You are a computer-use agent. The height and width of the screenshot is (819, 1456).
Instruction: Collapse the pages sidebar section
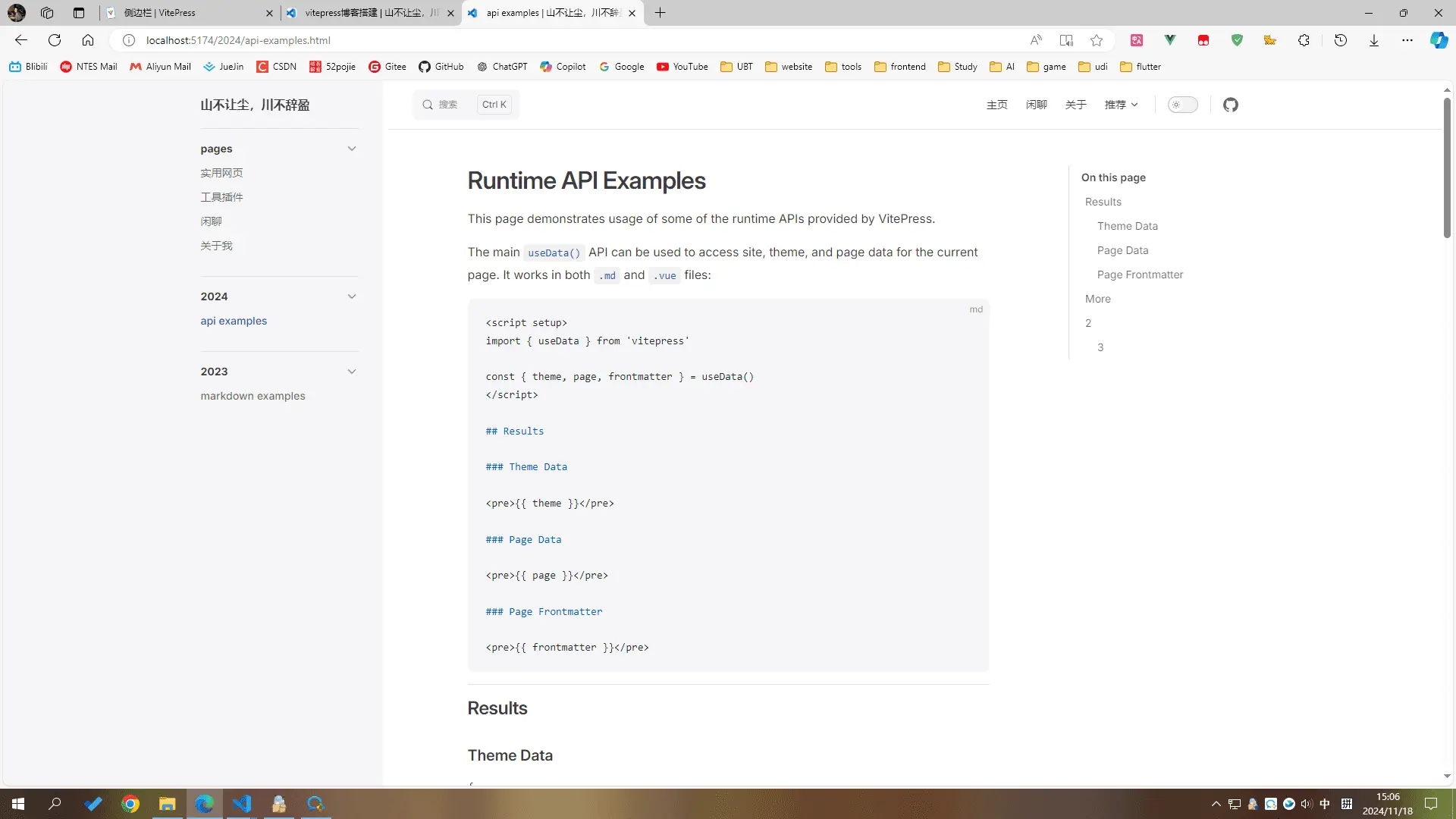[351, 149]
